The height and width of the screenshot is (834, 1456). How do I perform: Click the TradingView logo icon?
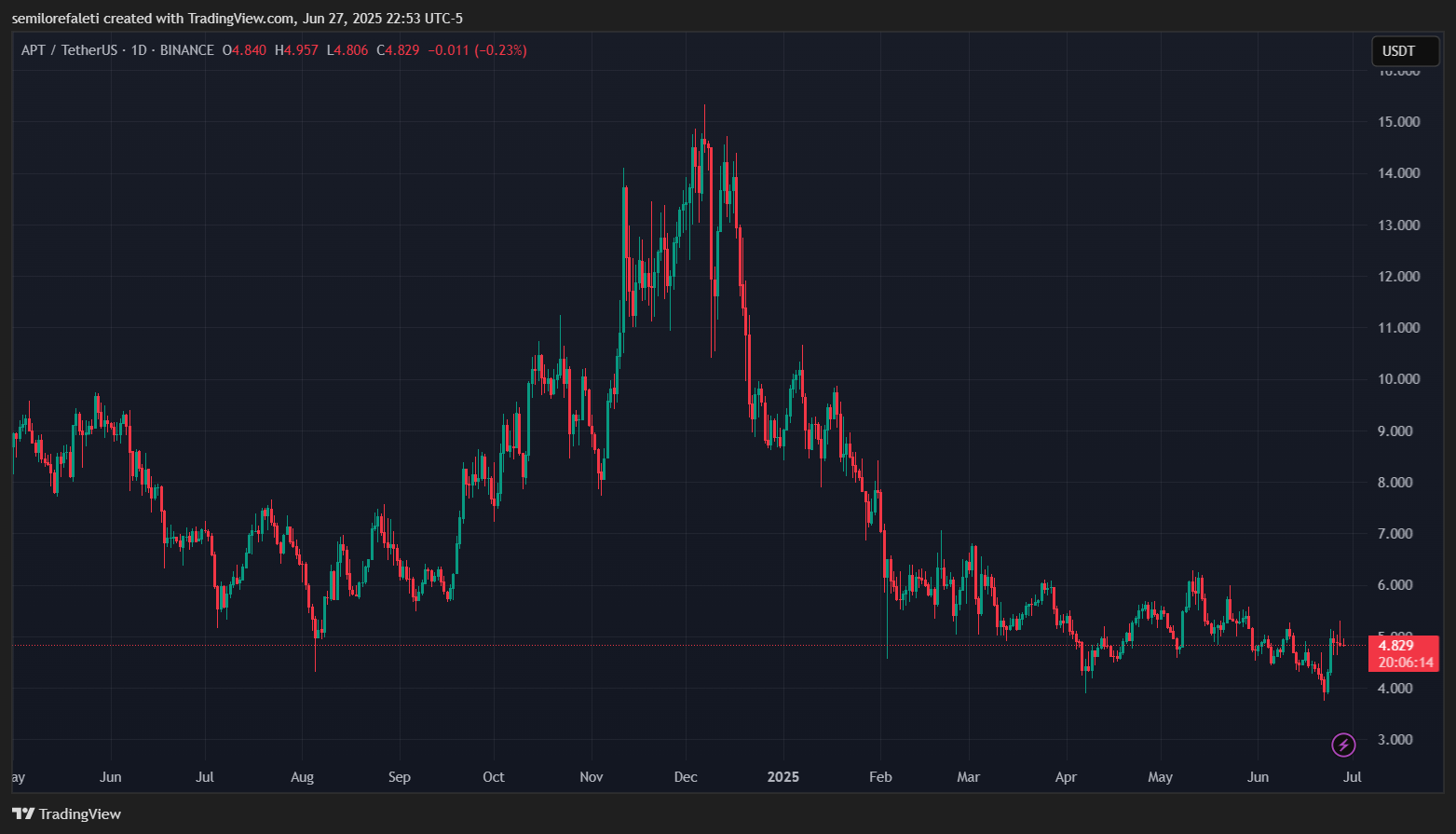tap(23, 814)
